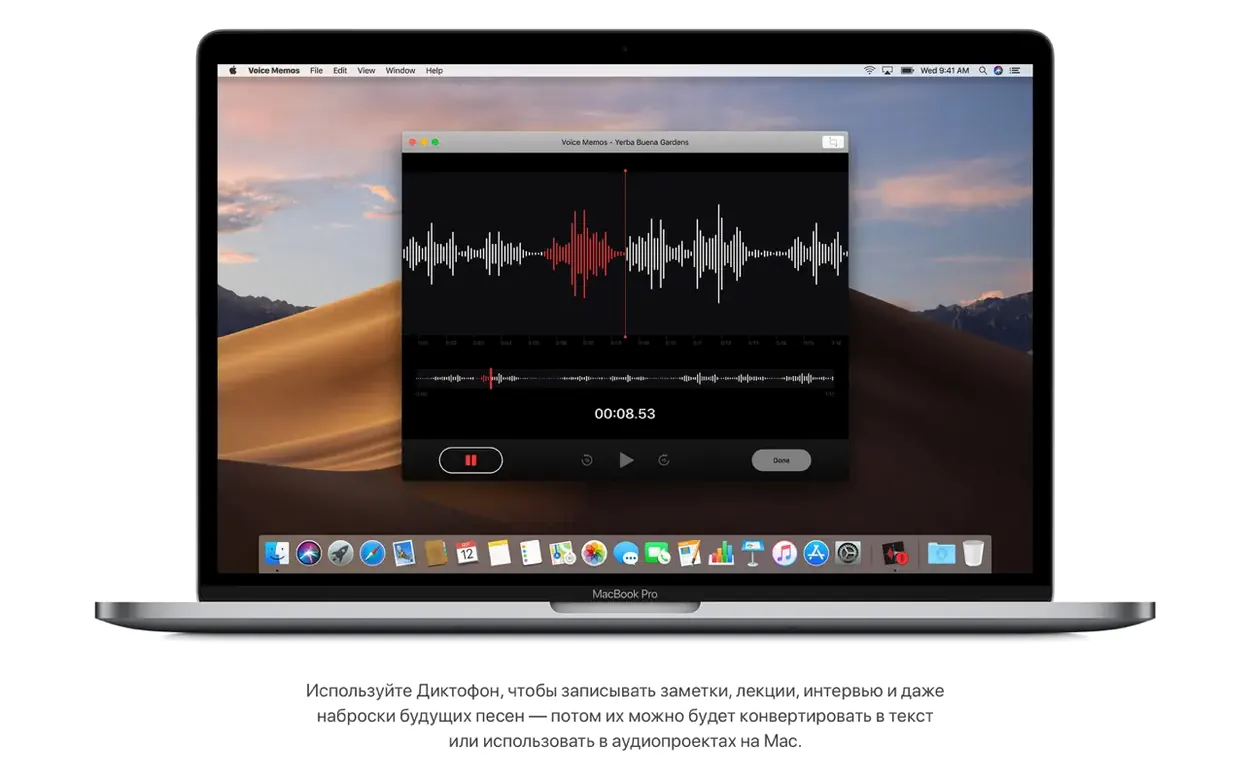Click the Done button

(x=781, y=460)
